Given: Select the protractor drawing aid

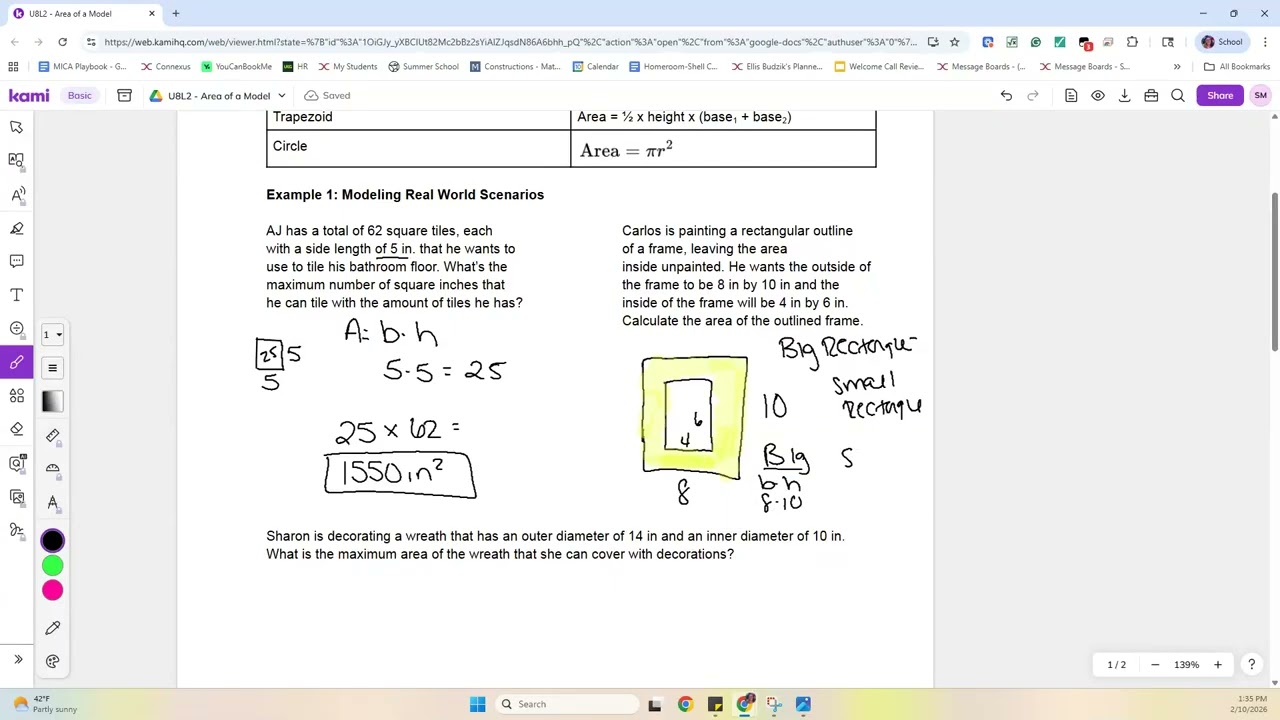Looking at the screenshot, I should [52, 468].
